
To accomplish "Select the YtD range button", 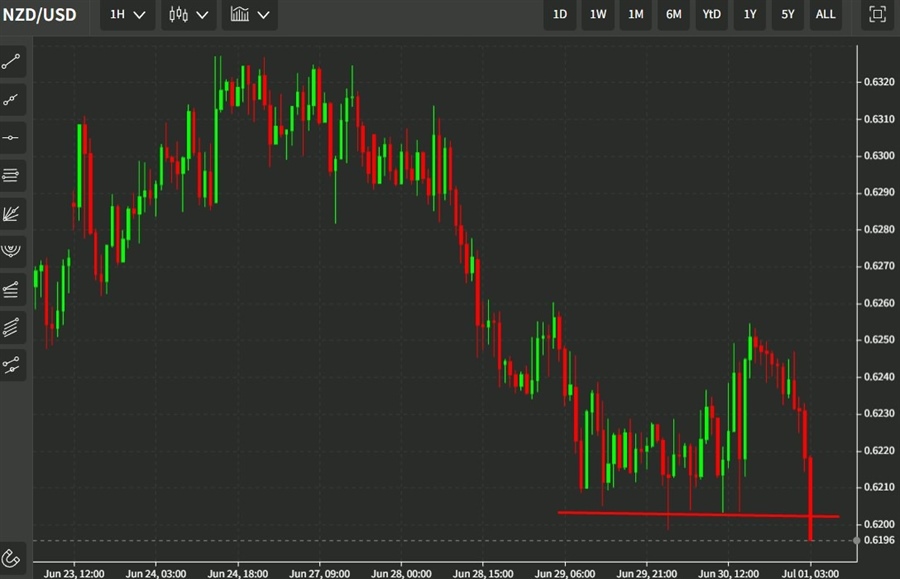I will (x=711, y=15).
